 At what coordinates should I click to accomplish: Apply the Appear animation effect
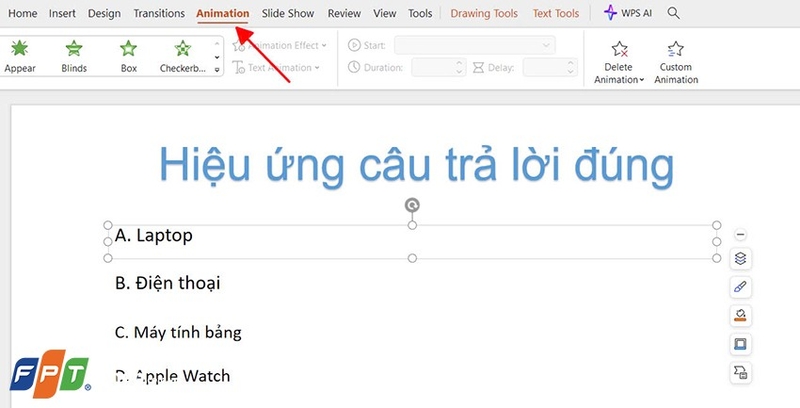[20, 57]
